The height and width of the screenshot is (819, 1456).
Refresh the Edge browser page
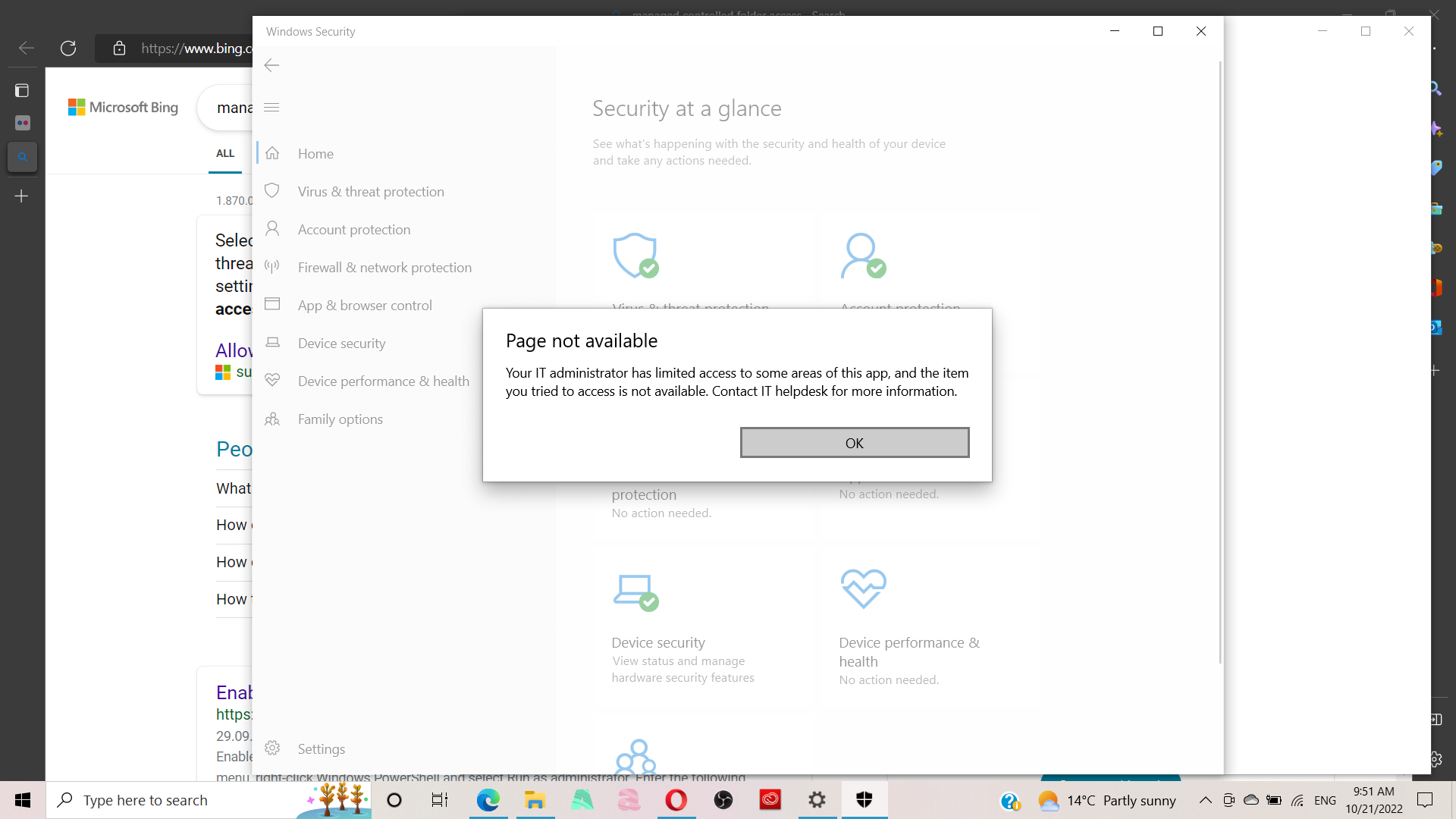pyautogui.click(x=68, y=49)
